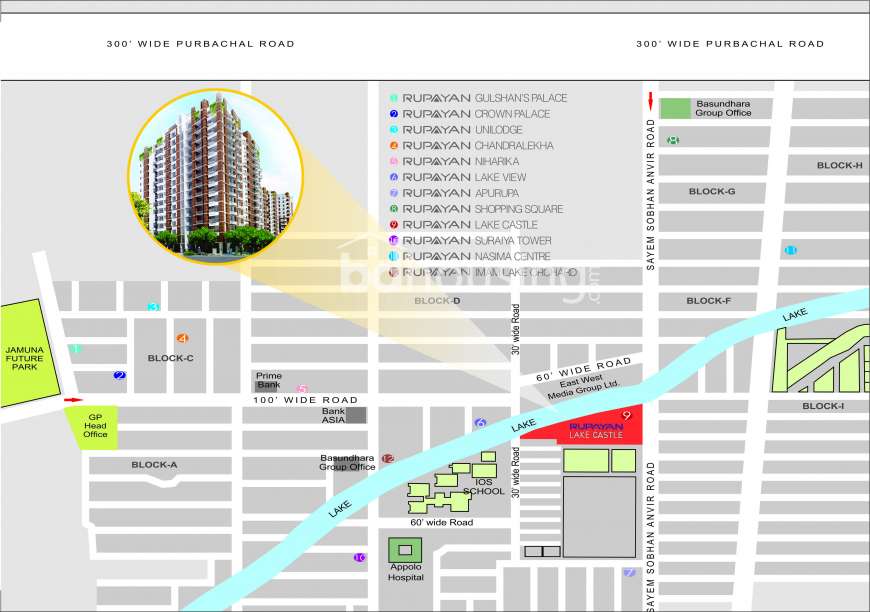Image resolution: width=870 pixels, height=612 pixels.
Task: Click pink map marker 5 beside Prime Bank
Action: tap(302, 388)
